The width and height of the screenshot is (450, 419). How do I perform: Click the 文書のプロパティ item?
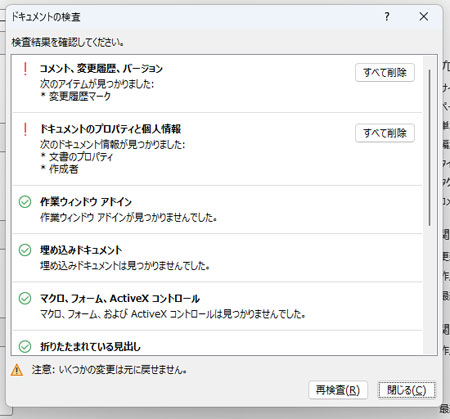[x=81, y=157]
